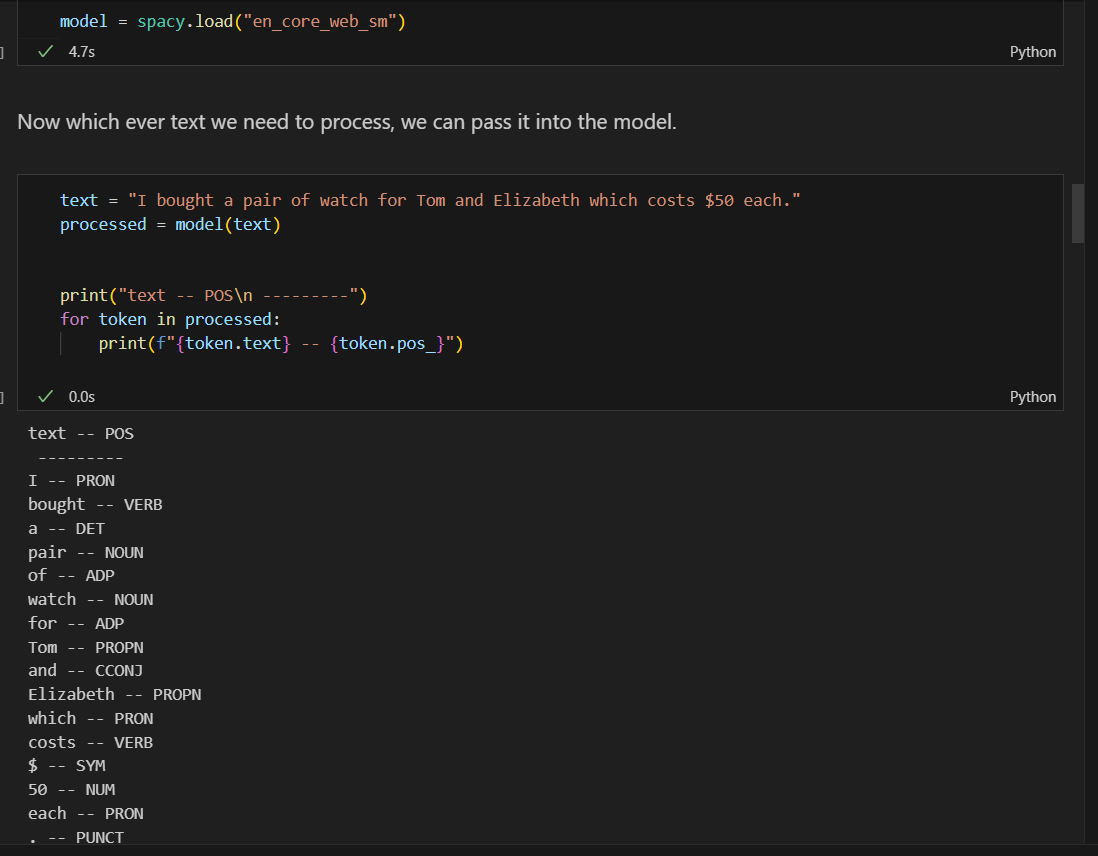Click inside the code line defining text string

click(430, 200)
